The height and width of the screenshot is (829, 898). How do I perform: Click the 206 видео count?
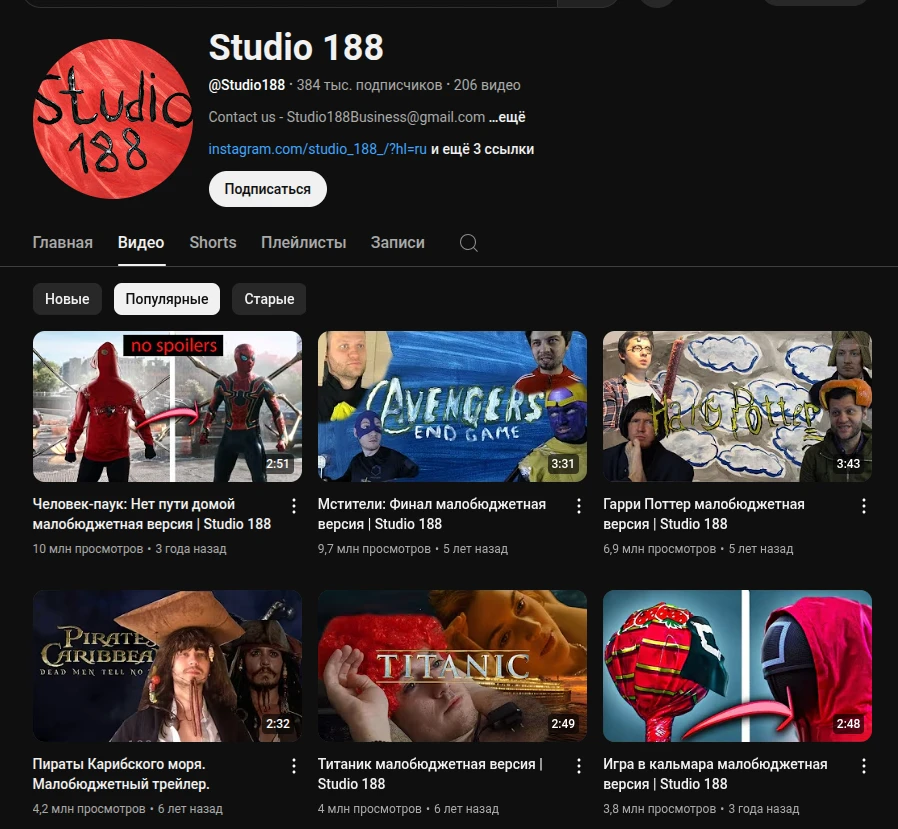click(x=487, y=85)
